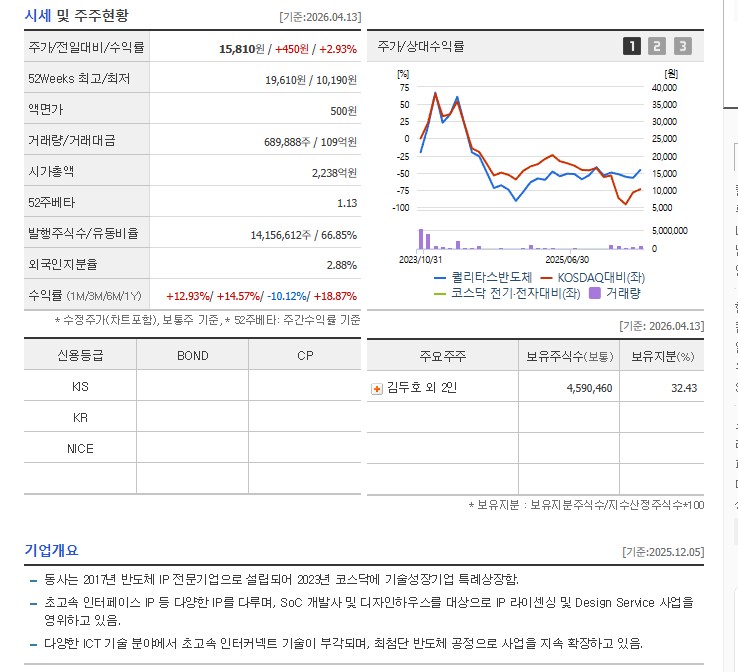The height and width of the screenshot is (672, 738).
Task: Click the purple 거래량 legend swatch
Action: pyautogui.click(x=595, y=293)
